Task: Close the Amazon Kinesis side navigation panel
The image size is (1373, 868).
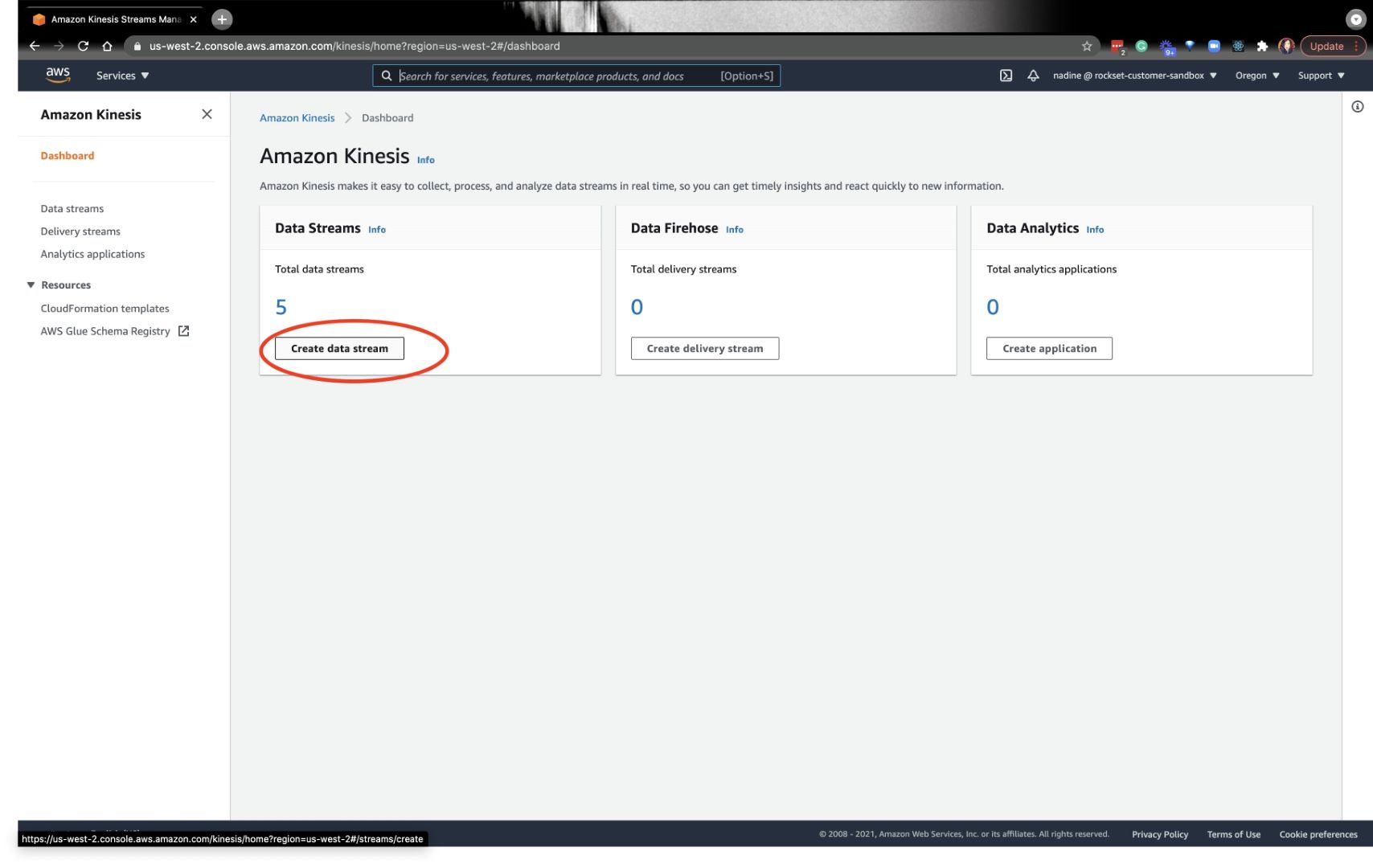Action: 207,114
